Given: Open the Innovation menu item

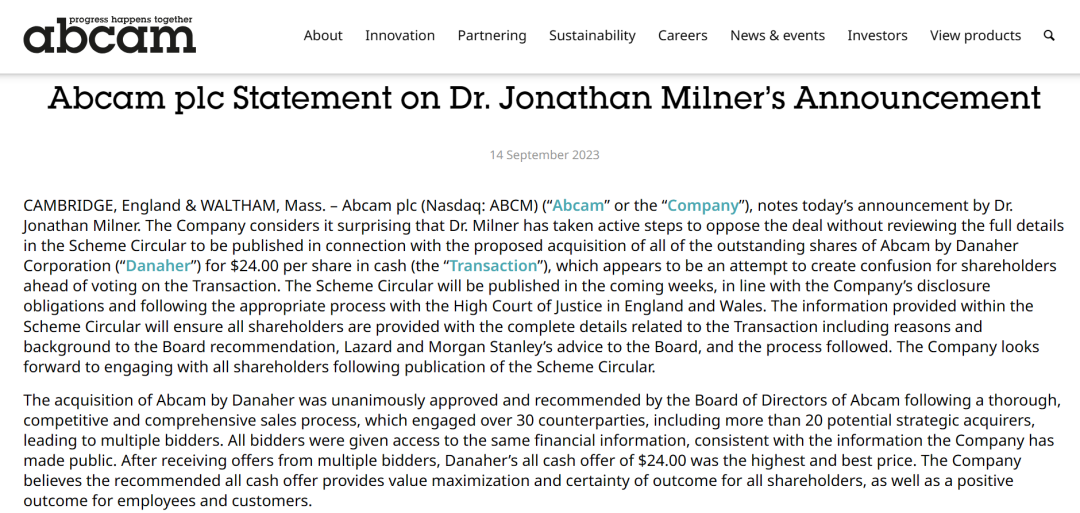Looking at the screenshot, I should (399, 35).
